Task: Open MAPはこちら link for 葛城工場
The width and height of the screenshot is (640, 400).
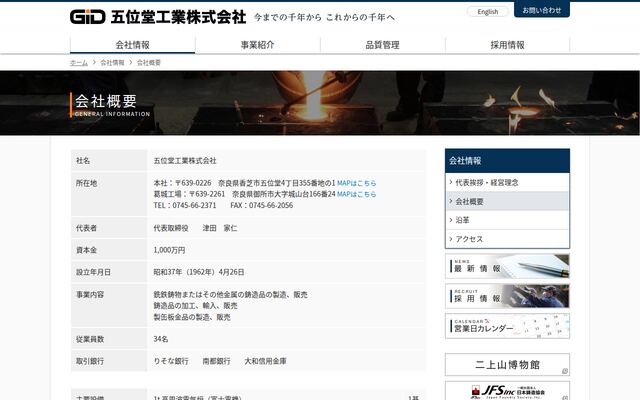Action: pyautogui.click(x=356, y=194)
